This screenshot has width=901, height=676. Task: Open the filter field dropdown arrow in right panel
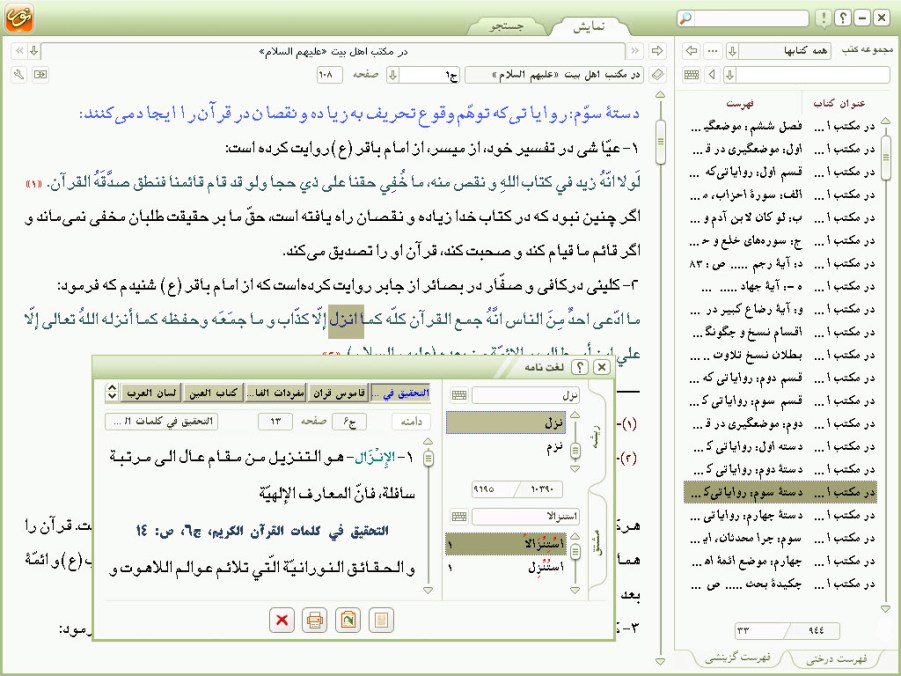(x=730, y=75)
